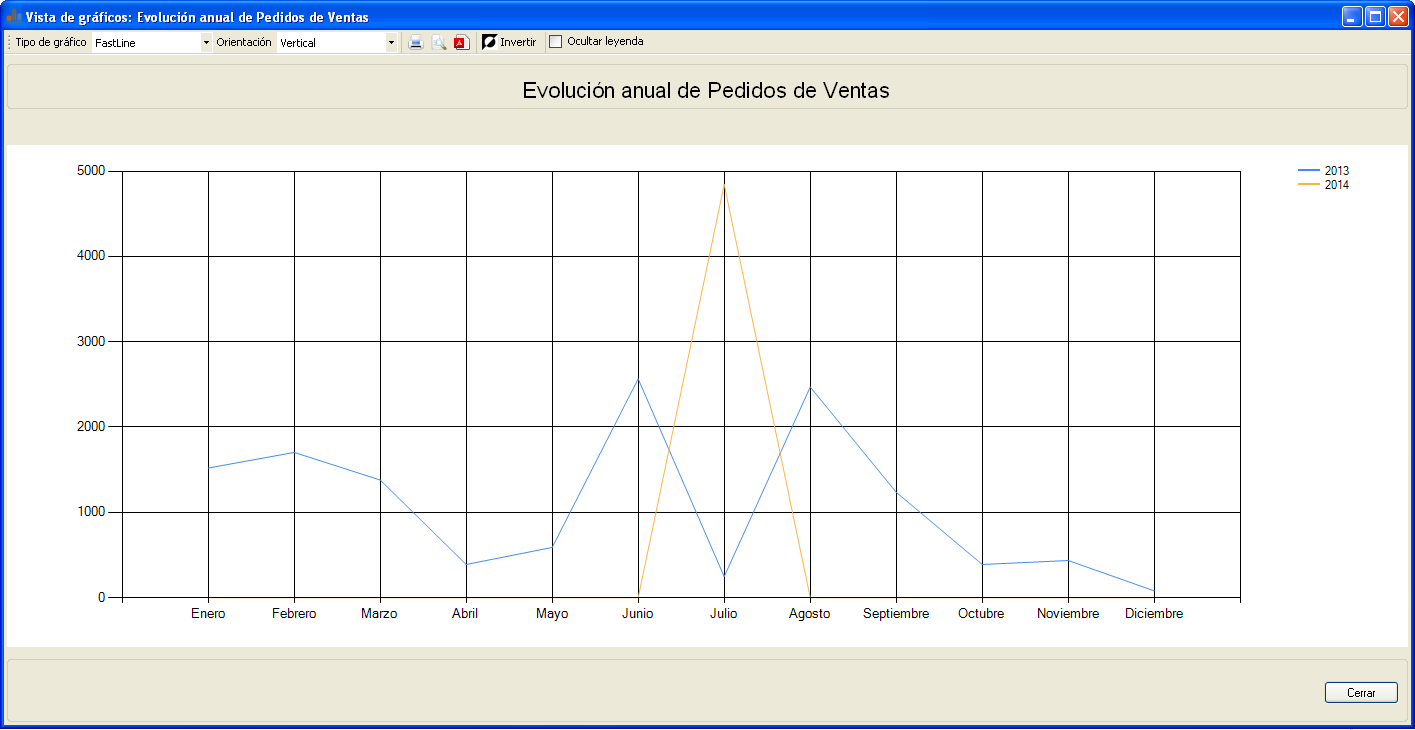Click the printer icon in the toolbar
This screenshot has height=730, width=1415.
click(x=416, y=42)
